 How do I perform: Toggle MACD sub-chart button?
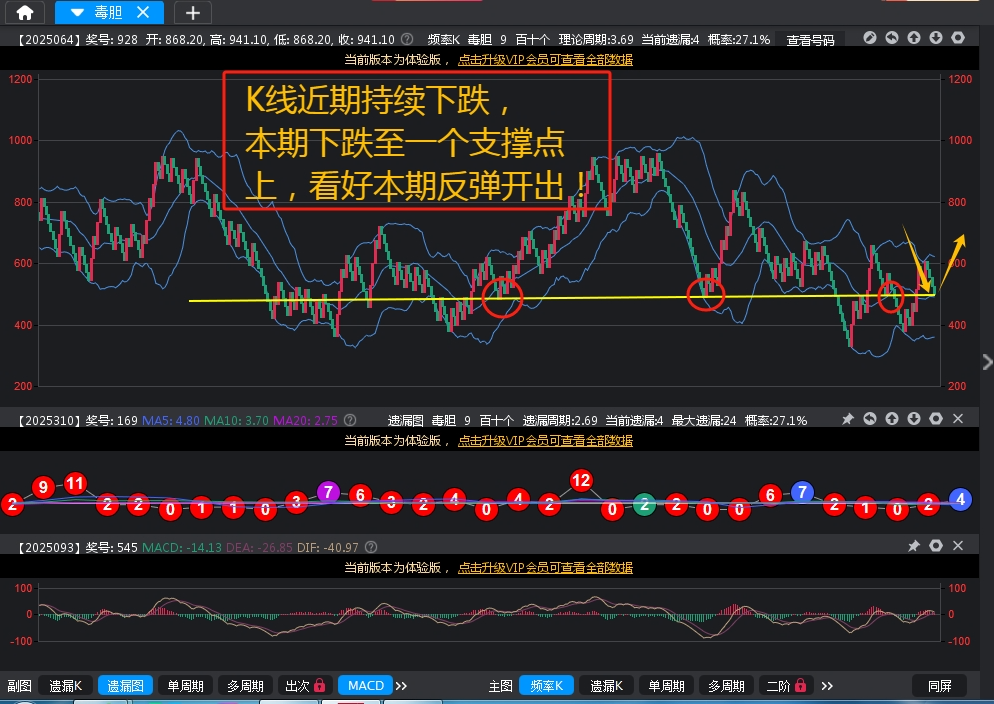365,685
